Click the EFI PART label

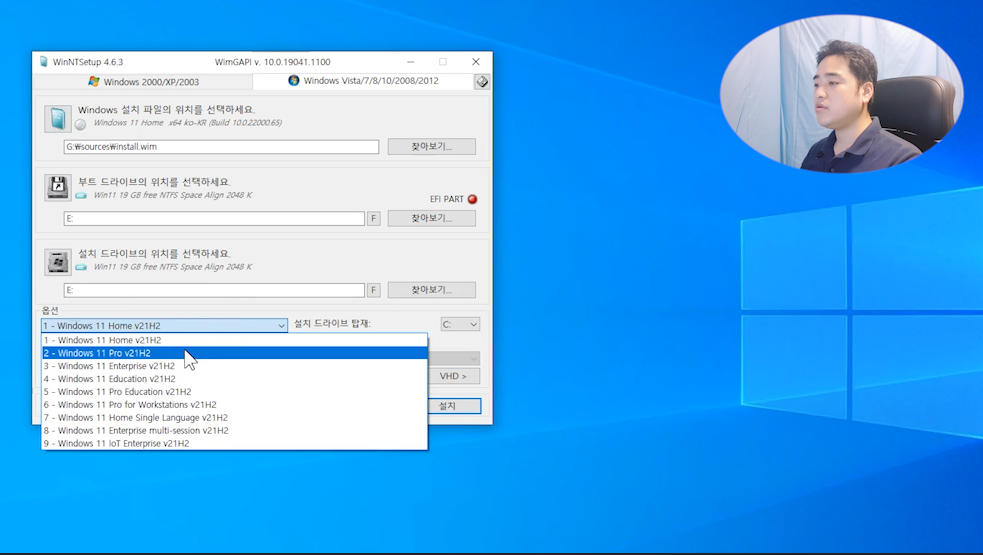[x=446, y=199]
